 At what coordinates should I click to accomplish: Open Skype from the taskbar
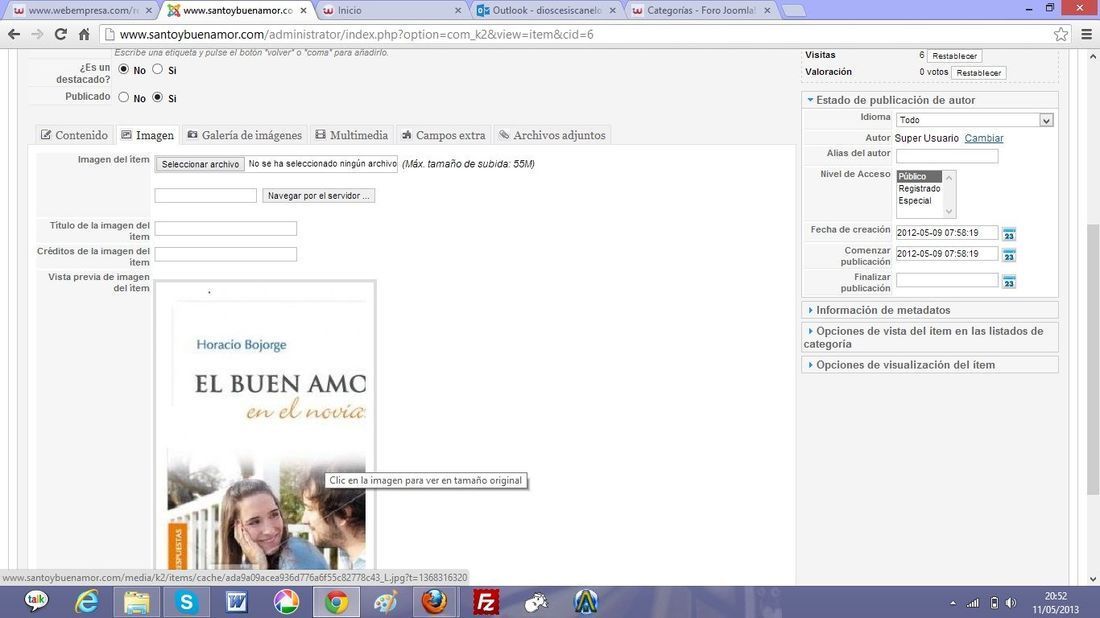click(187, 602)
